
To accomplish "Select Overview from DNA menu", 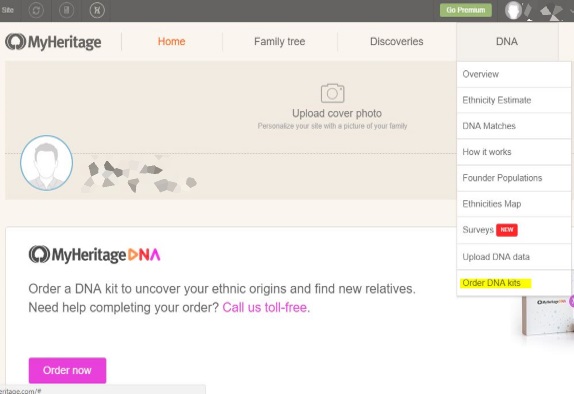I will coord(514,74).
